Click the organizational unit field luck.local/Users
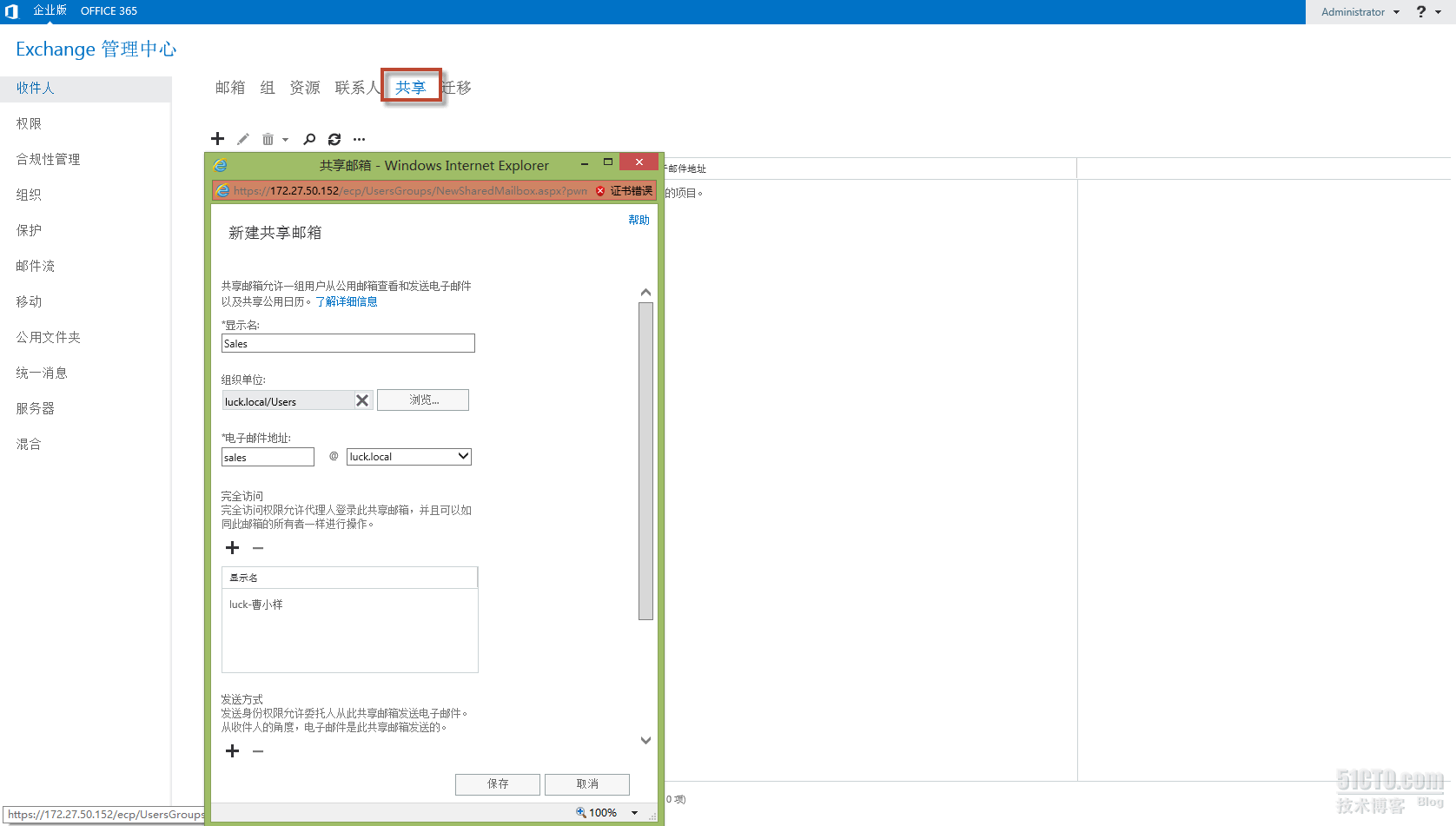Viewport: 1456px width, 826px height. (288, 400)
